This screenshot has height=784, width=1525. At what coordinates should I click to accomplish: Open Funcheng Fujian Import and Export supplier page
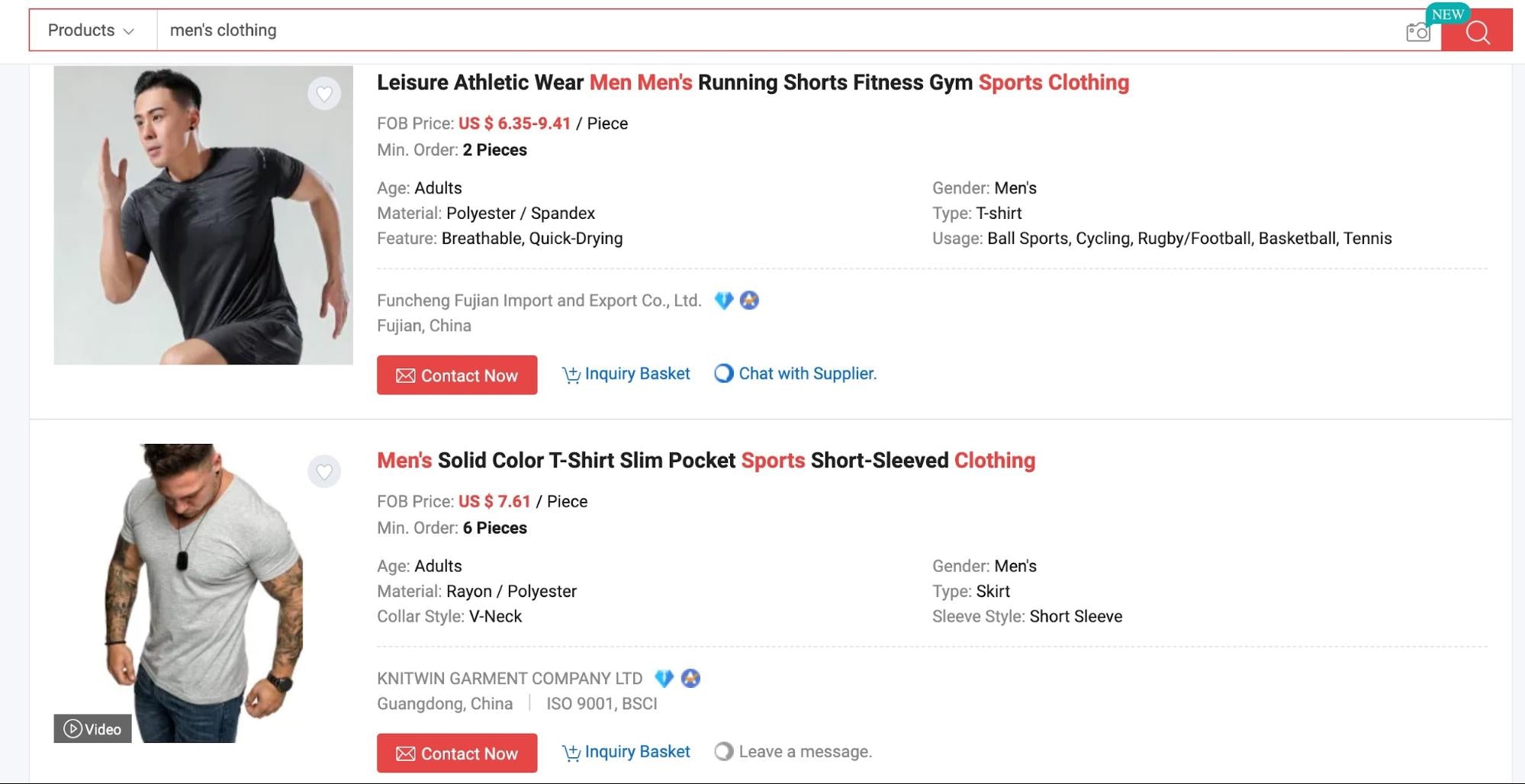tap(539, 300)
